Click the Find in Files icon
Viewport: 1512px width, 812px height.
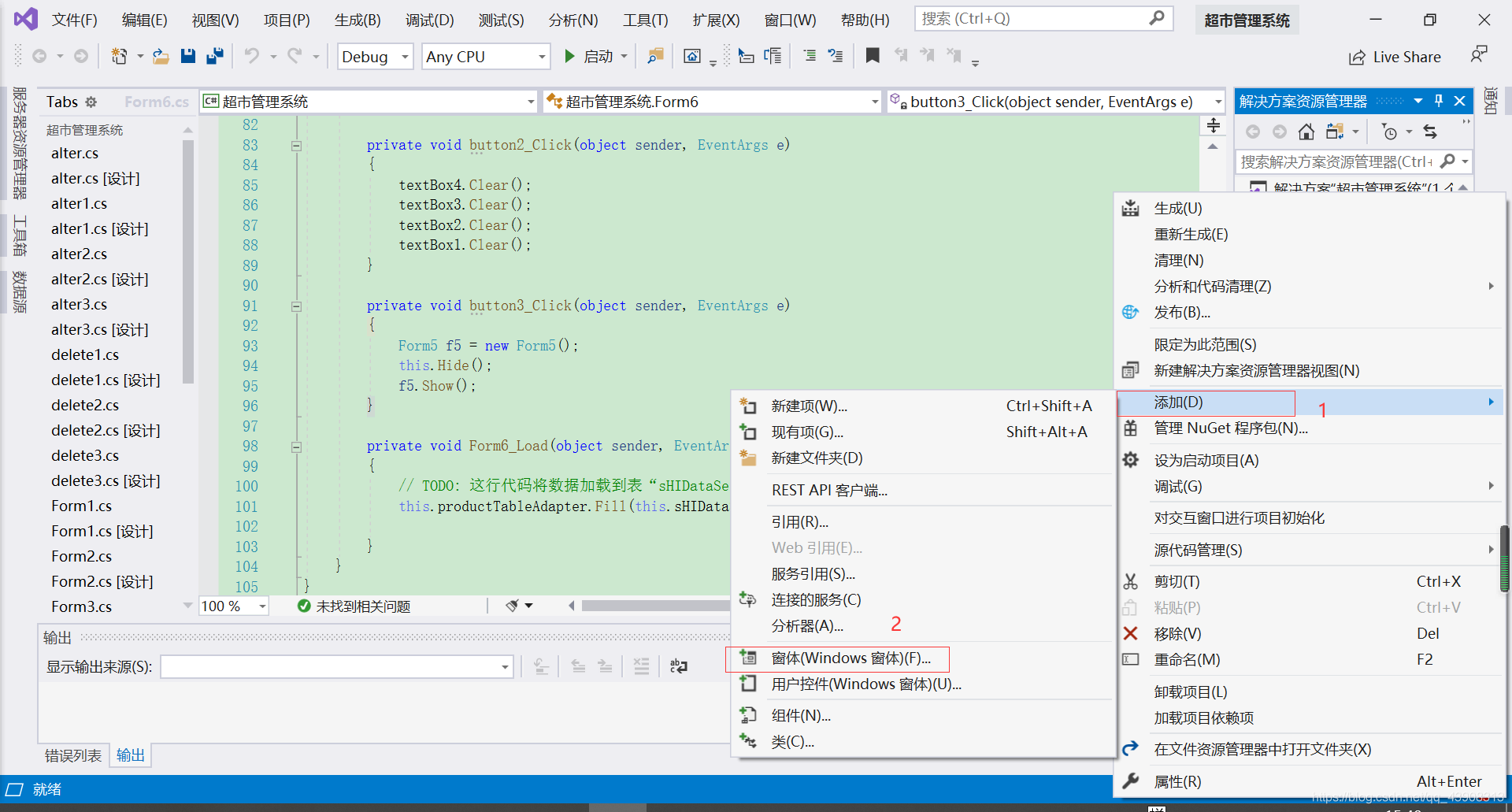pyautogui.click(x=654, y=56)
